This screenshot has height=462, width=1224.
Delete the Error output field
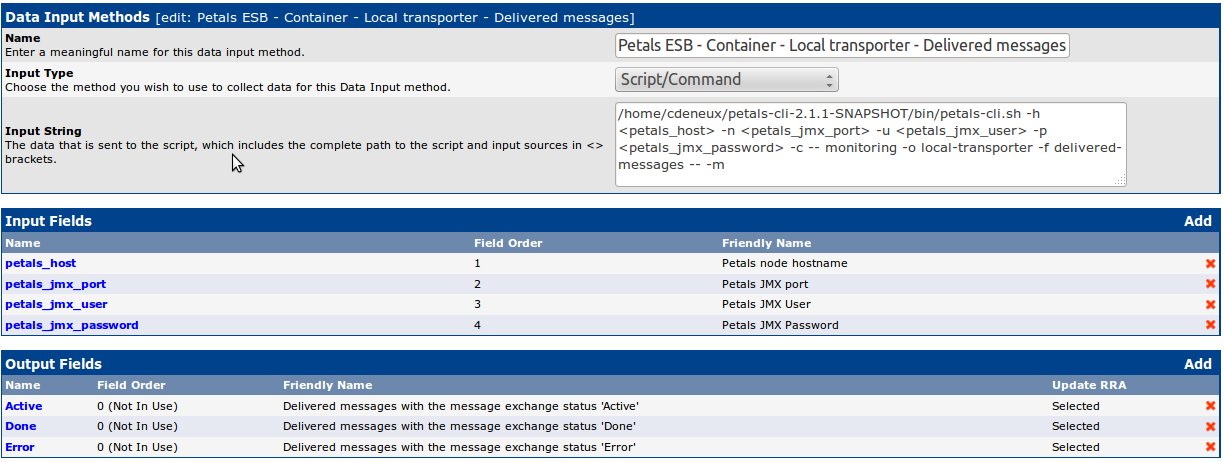pos(1211,447)
